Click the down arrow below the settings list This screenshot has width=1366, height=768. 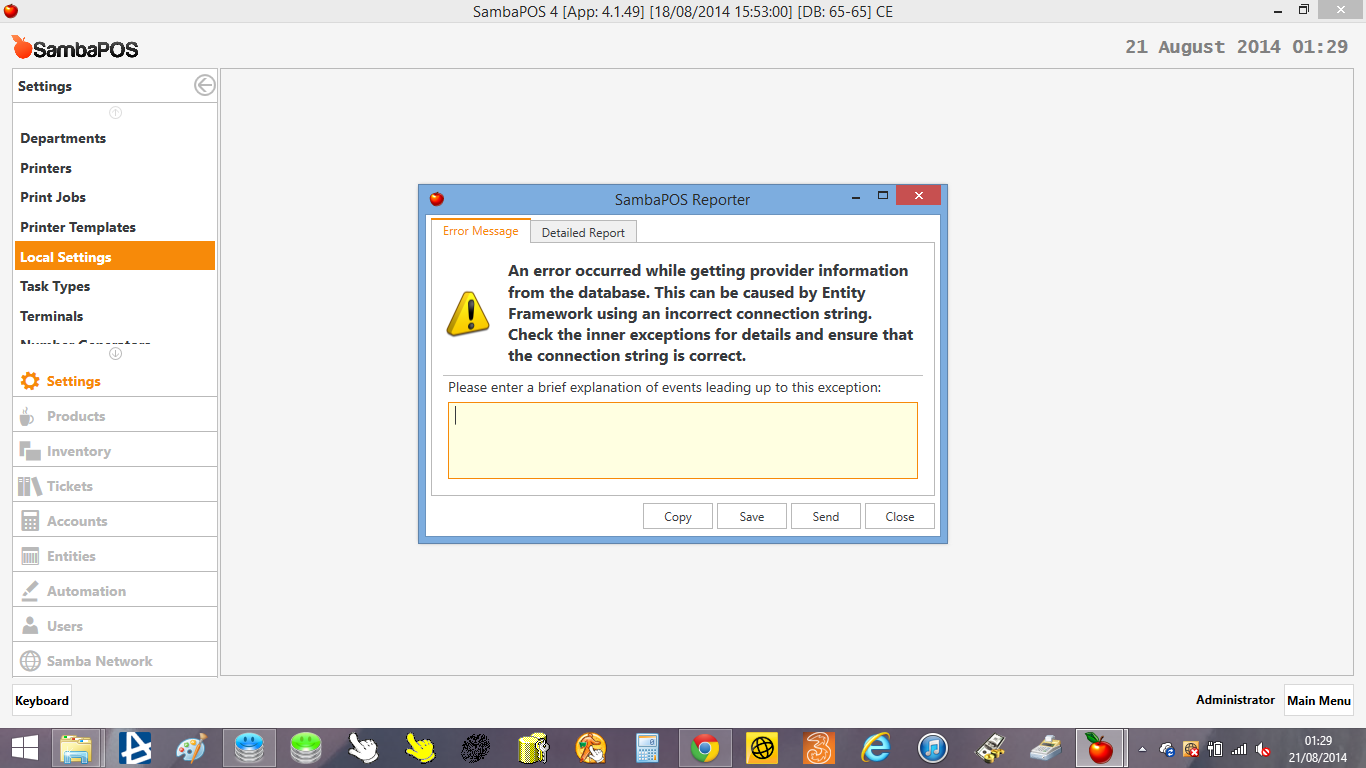coord(115,353)
